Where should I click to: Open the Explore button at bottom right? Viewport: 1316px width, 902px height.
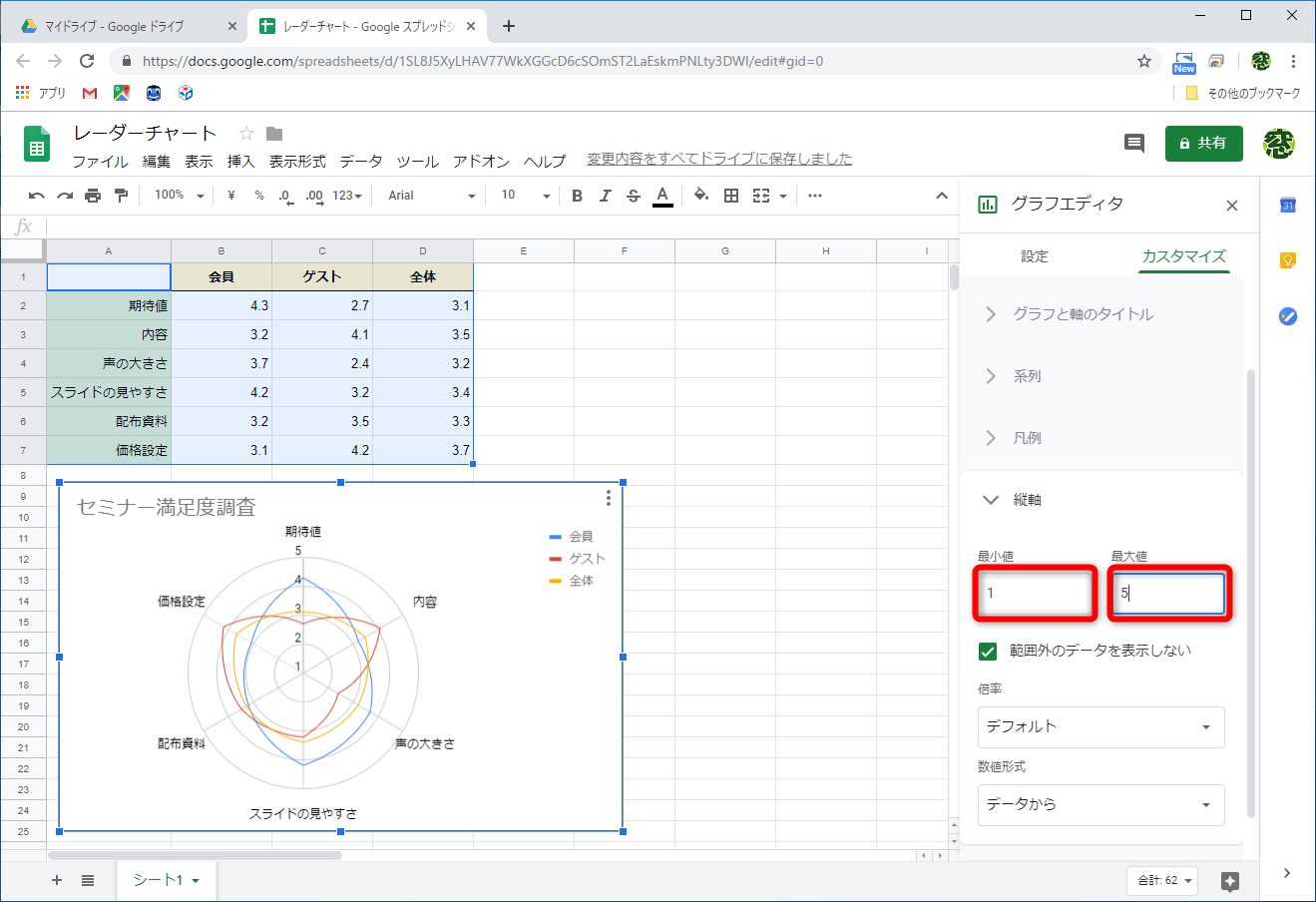[1230, 881]
